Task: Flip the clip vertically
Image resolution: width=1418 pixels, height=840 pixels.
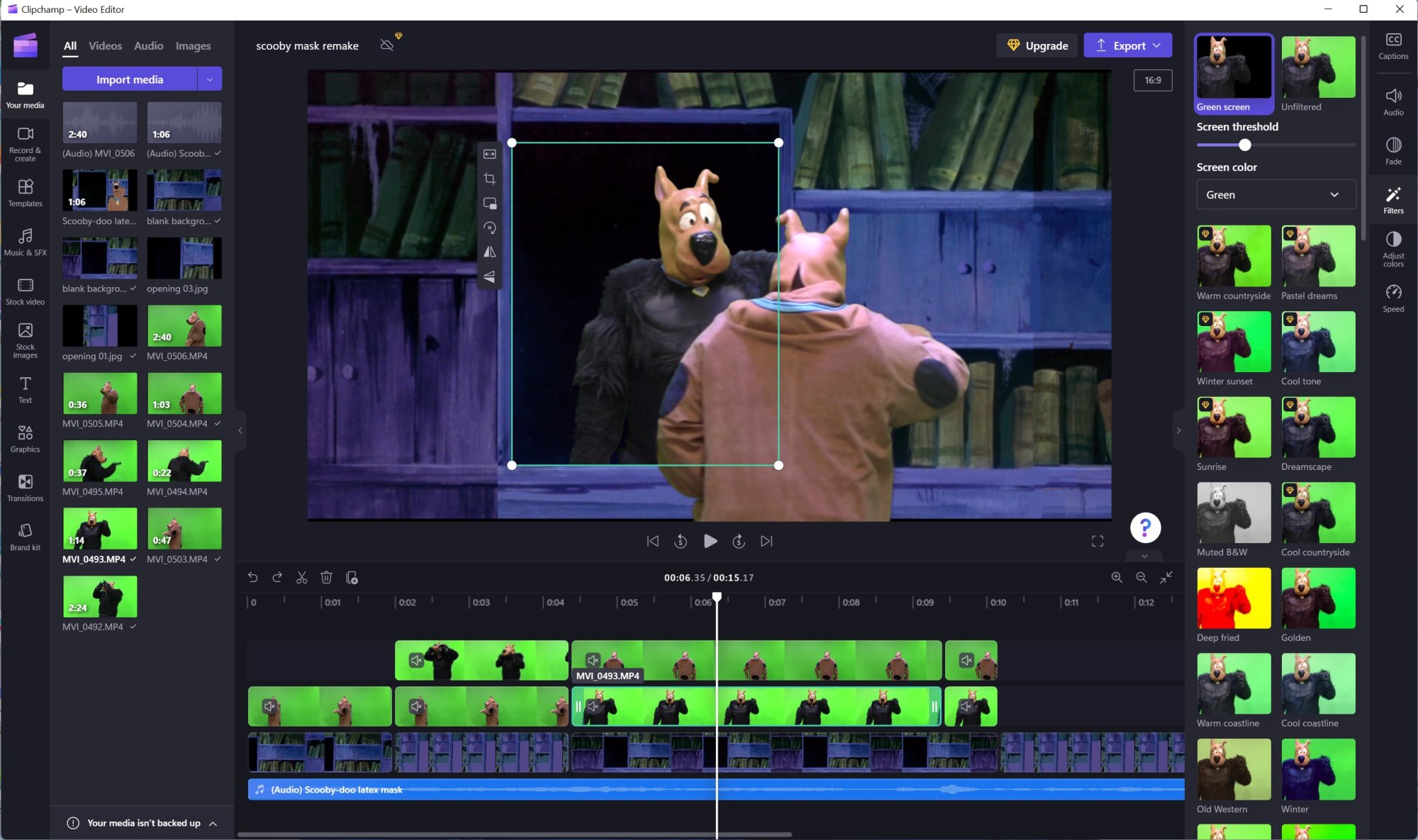Action: [x=489, y=276]
